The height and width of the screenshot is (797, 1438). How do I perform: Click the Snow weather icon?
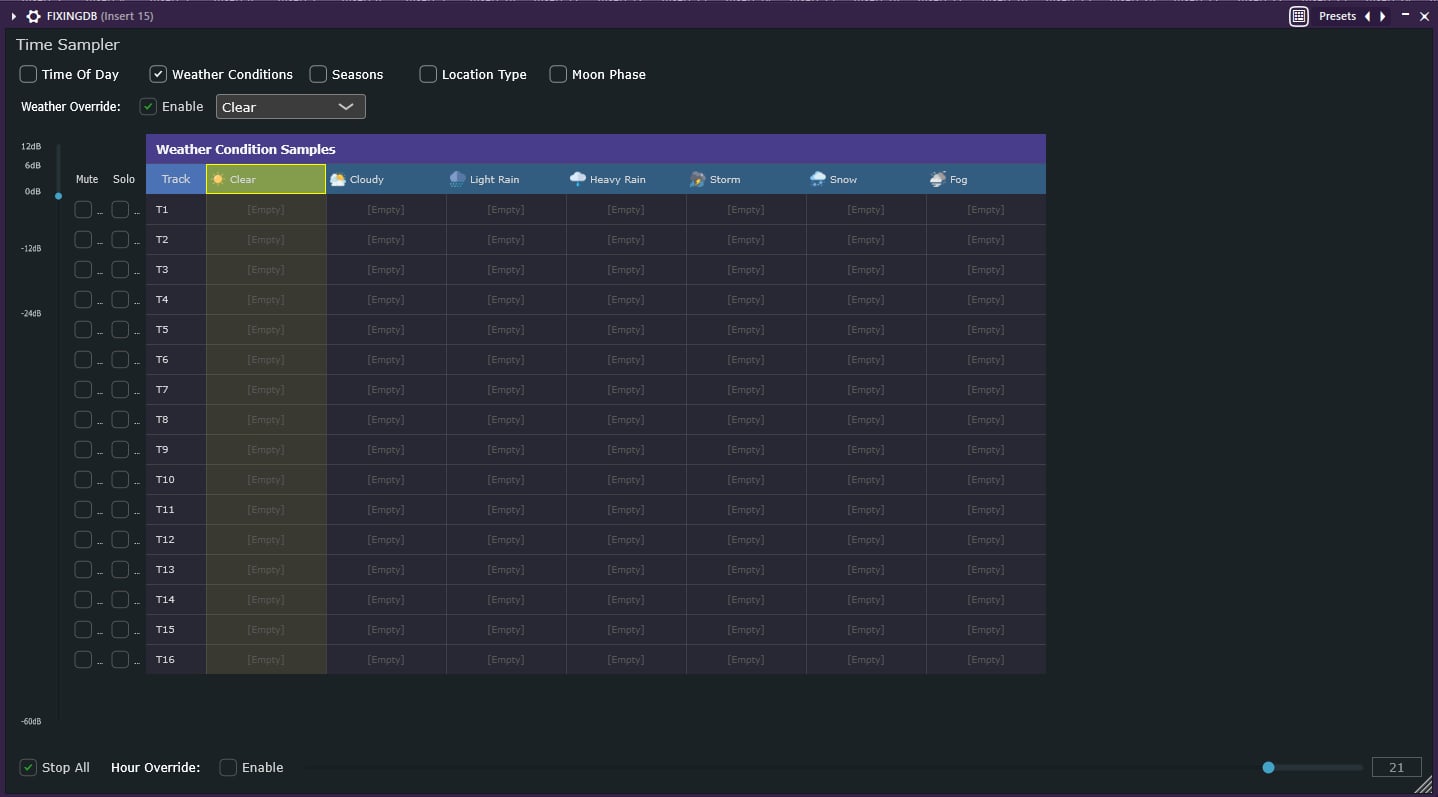pos(818,179)
